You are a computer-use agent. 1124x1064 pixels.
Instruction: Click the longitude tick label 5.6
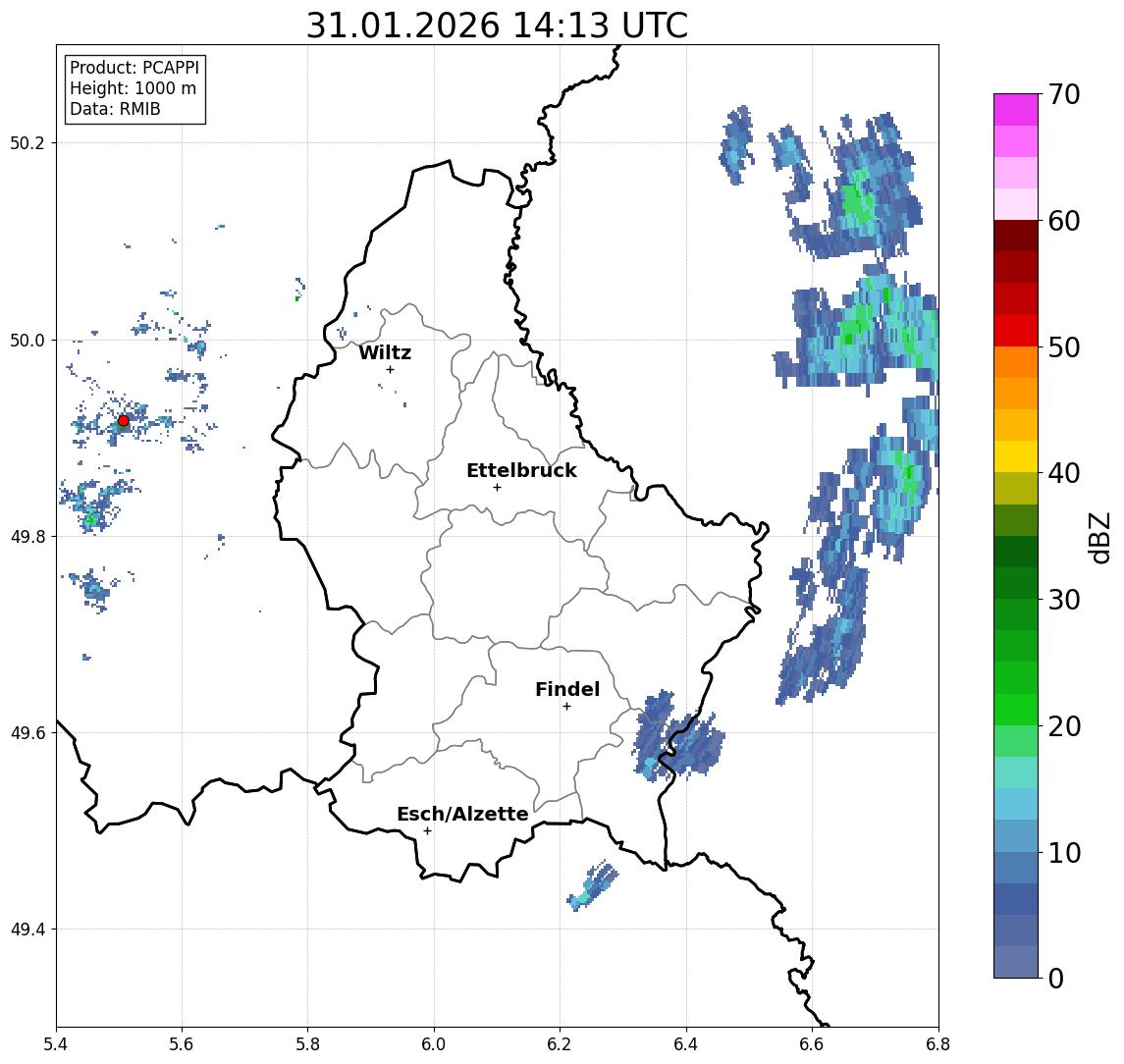(x=182, y=1044)
